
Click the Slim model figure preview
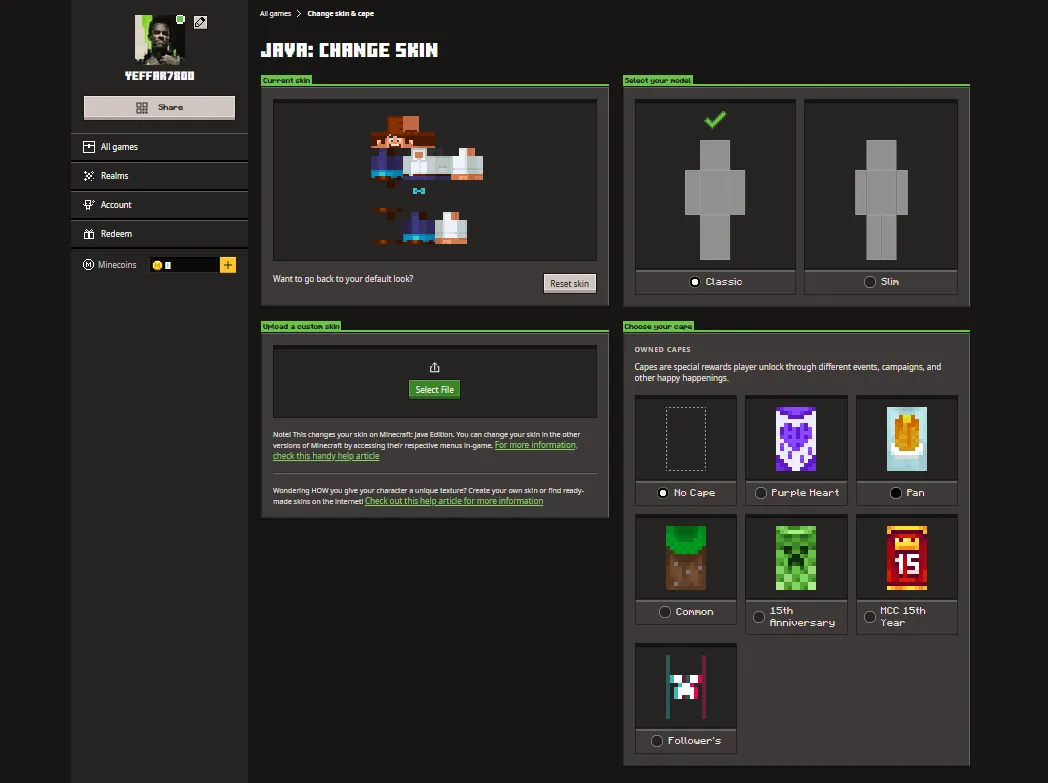point(881,200)
